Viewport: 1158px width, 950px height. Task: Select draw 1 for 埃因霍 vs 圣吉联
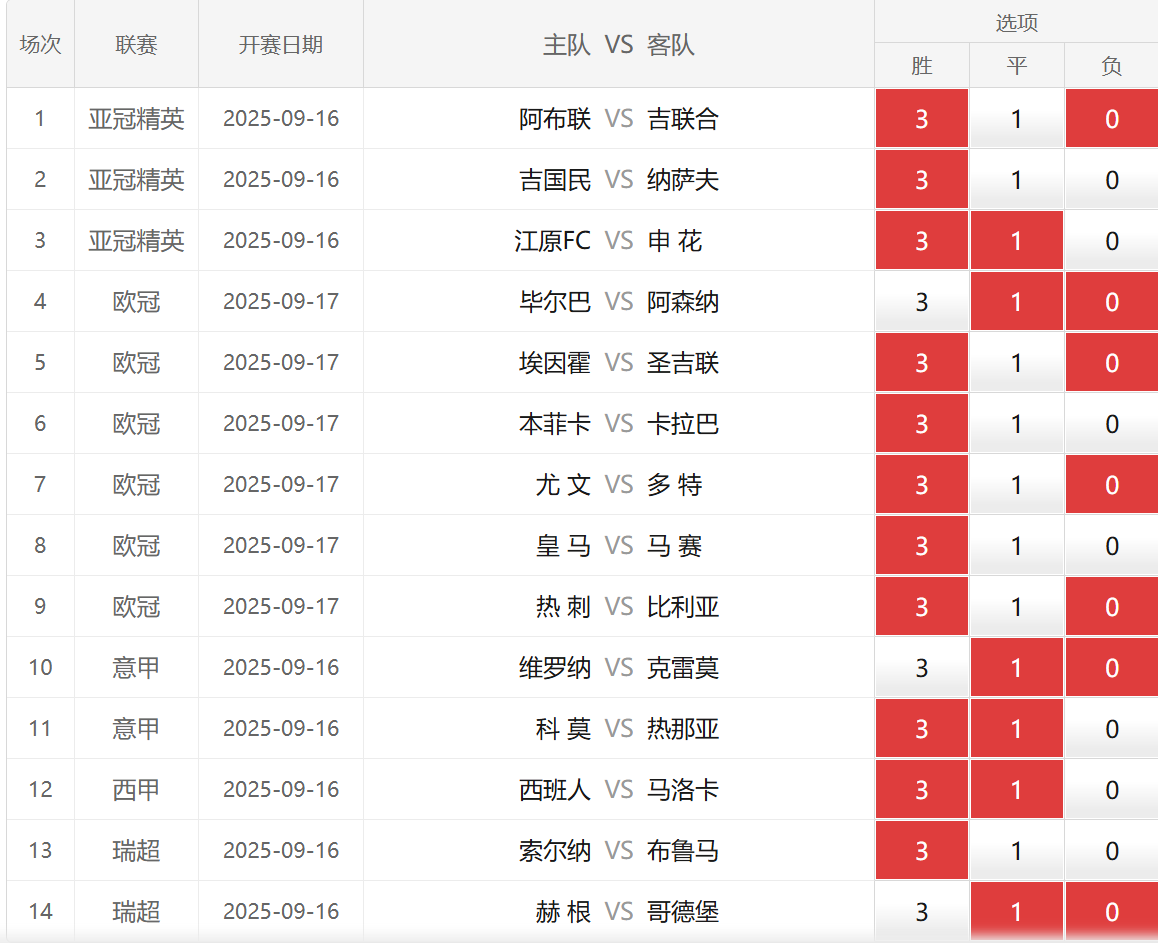coord(1016,362)
